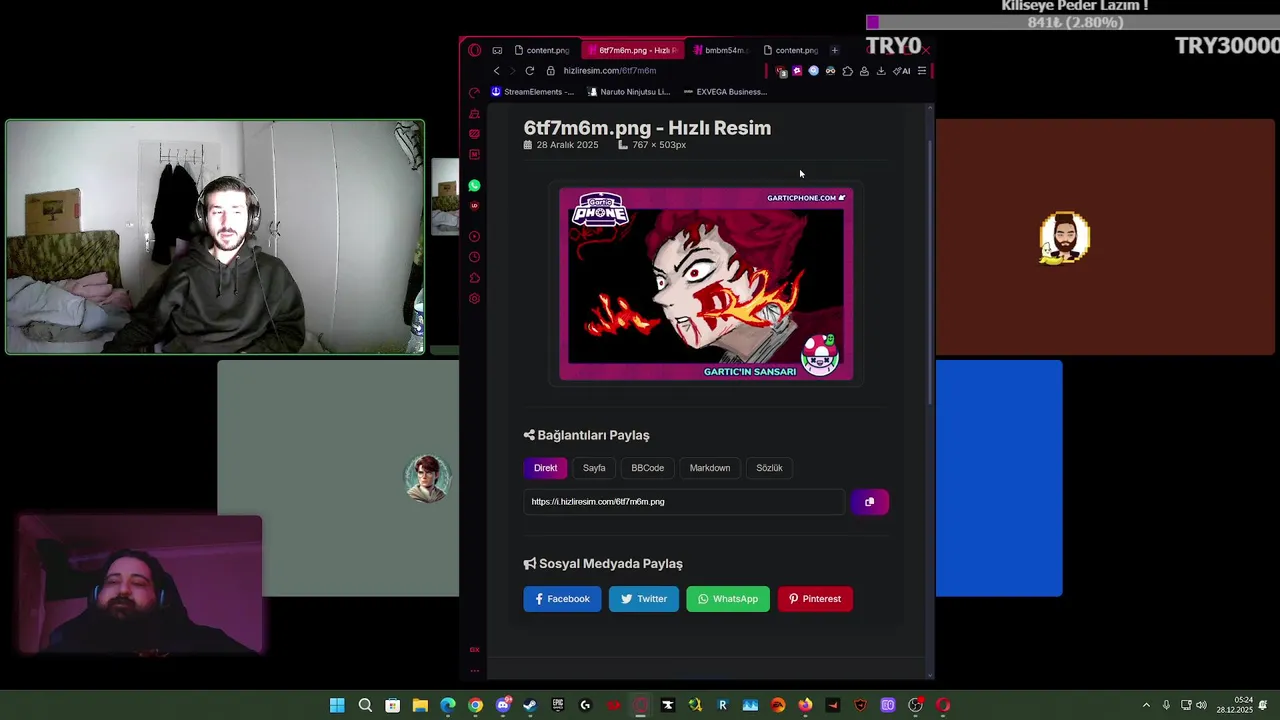Open the sidebar player icon
1280x720 pixels.
point(474,236)
